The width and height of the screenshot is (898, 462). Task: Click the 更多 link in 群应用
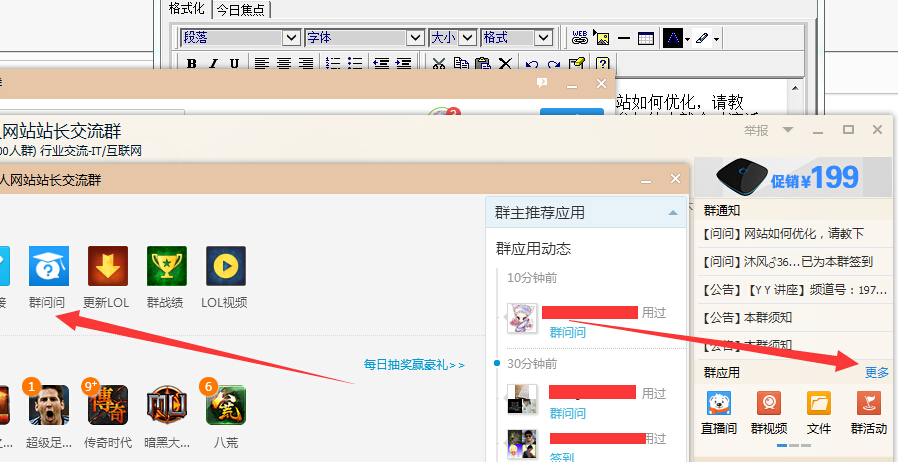[877, 372]
